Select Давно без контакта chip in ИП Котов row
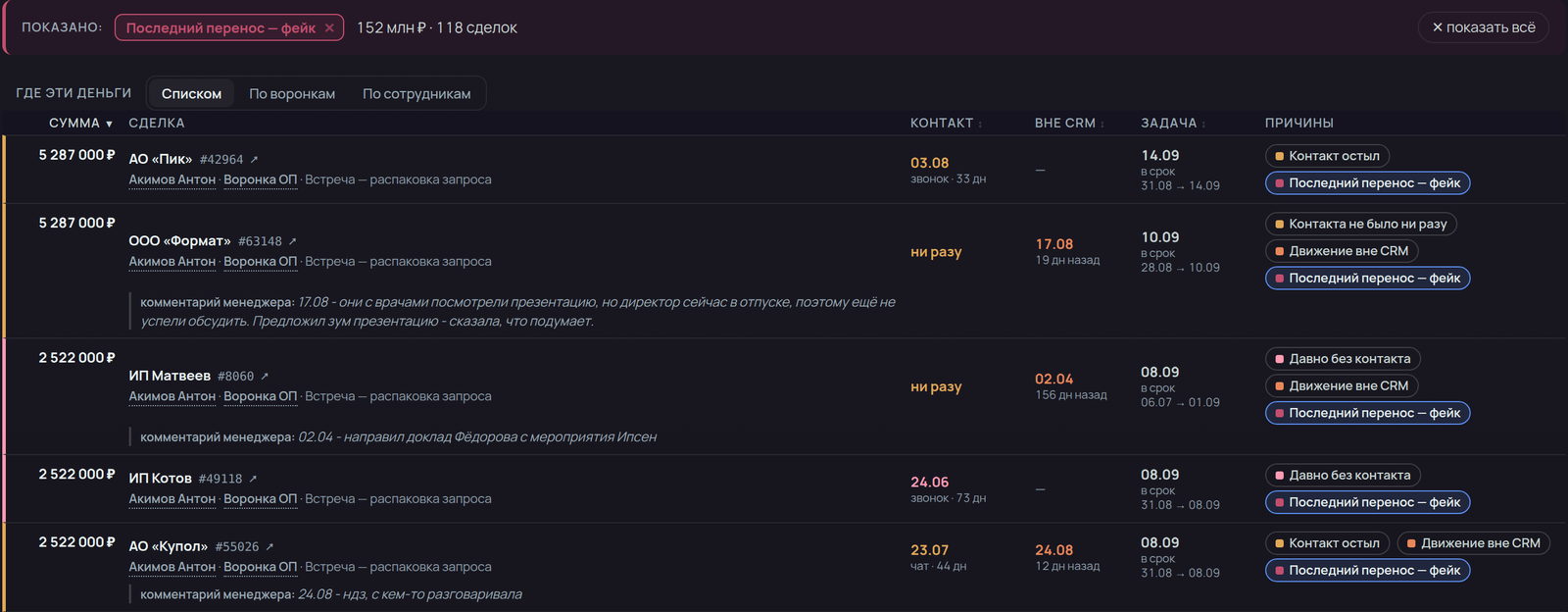1568x612 pixels. coord(1344,476)
